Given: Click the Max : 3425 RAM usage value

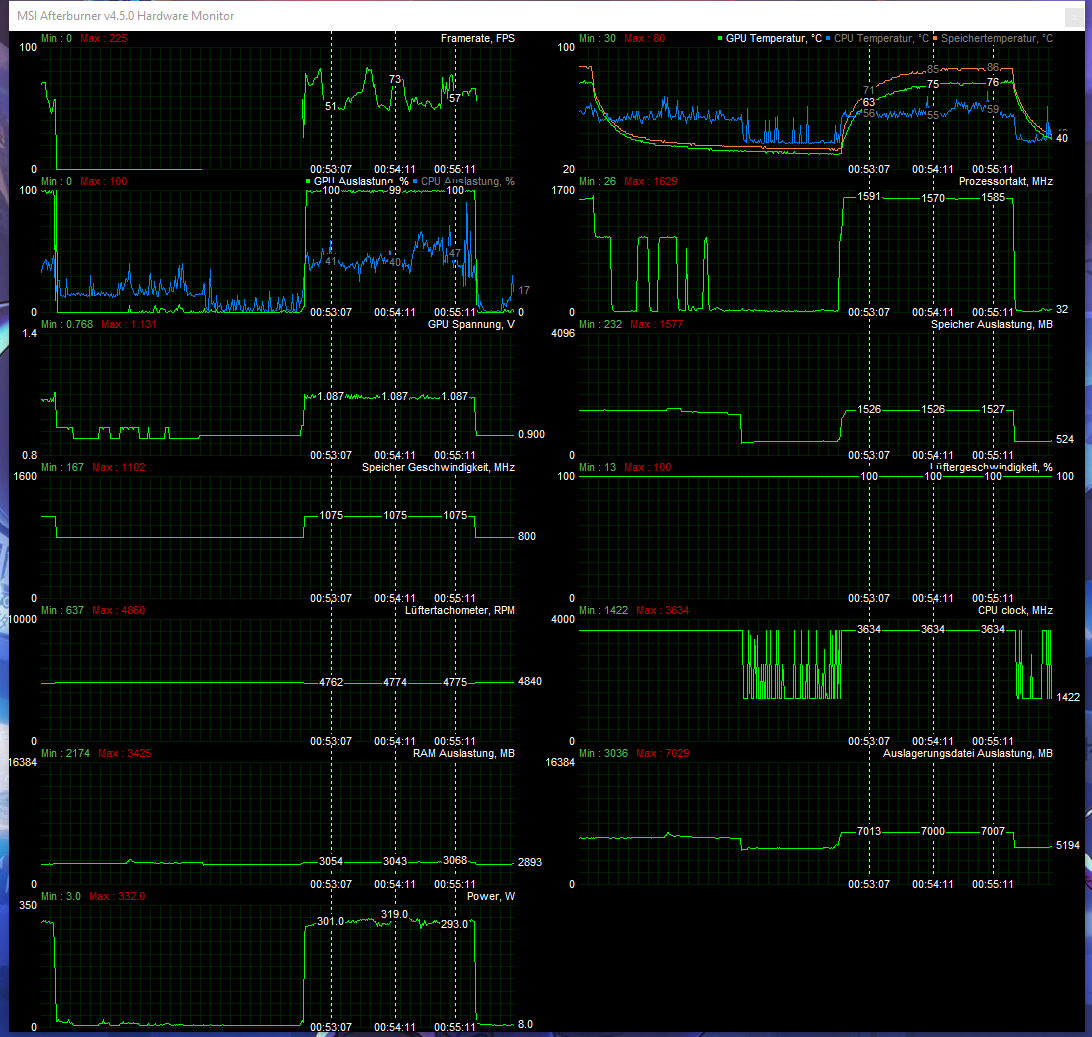Looking at the screenshot, I should point(125,753).
